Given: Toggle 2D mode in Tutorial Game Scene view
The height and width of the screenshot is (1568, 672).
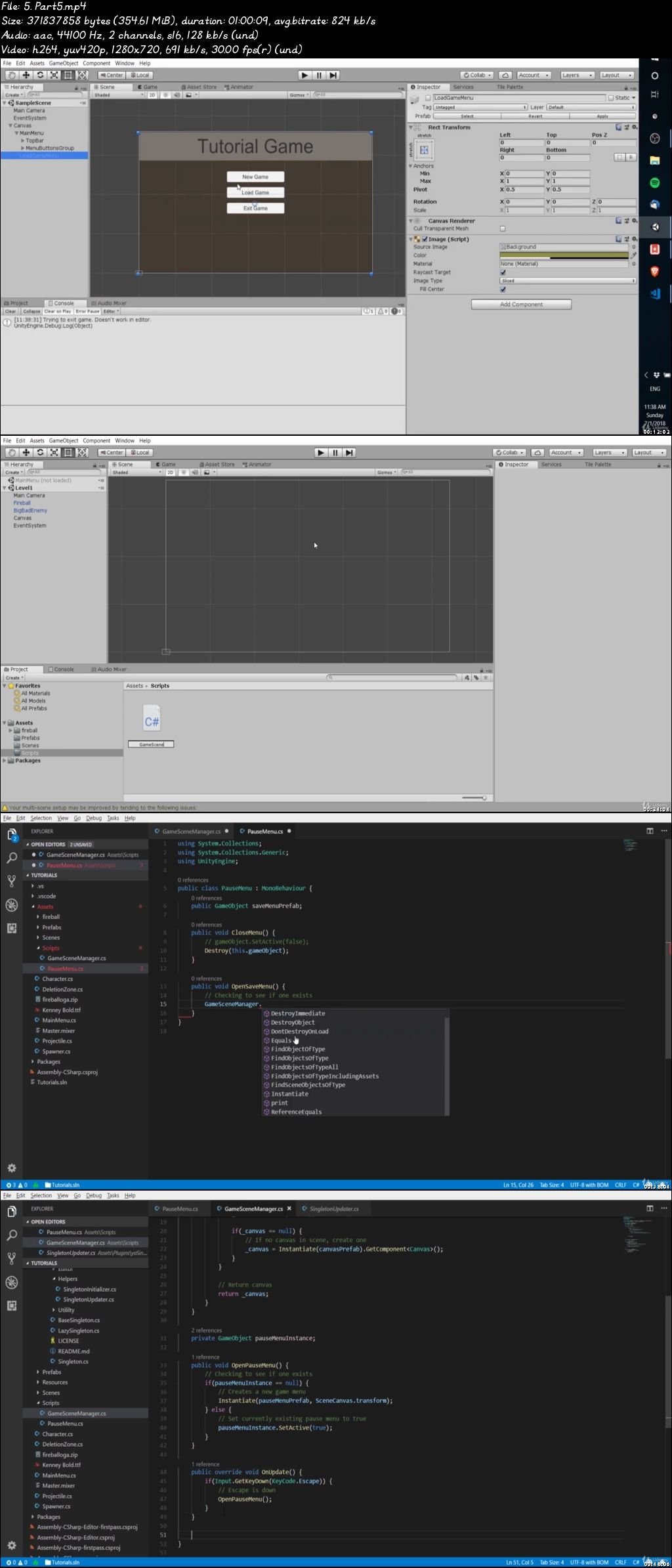Looking at the screenshot, I should [x=152, y=95].
